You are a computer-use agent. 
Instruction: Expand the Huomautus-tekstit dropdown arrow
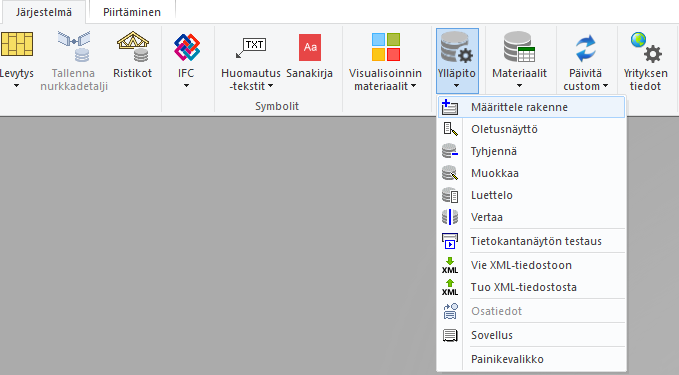coord(270,86)
